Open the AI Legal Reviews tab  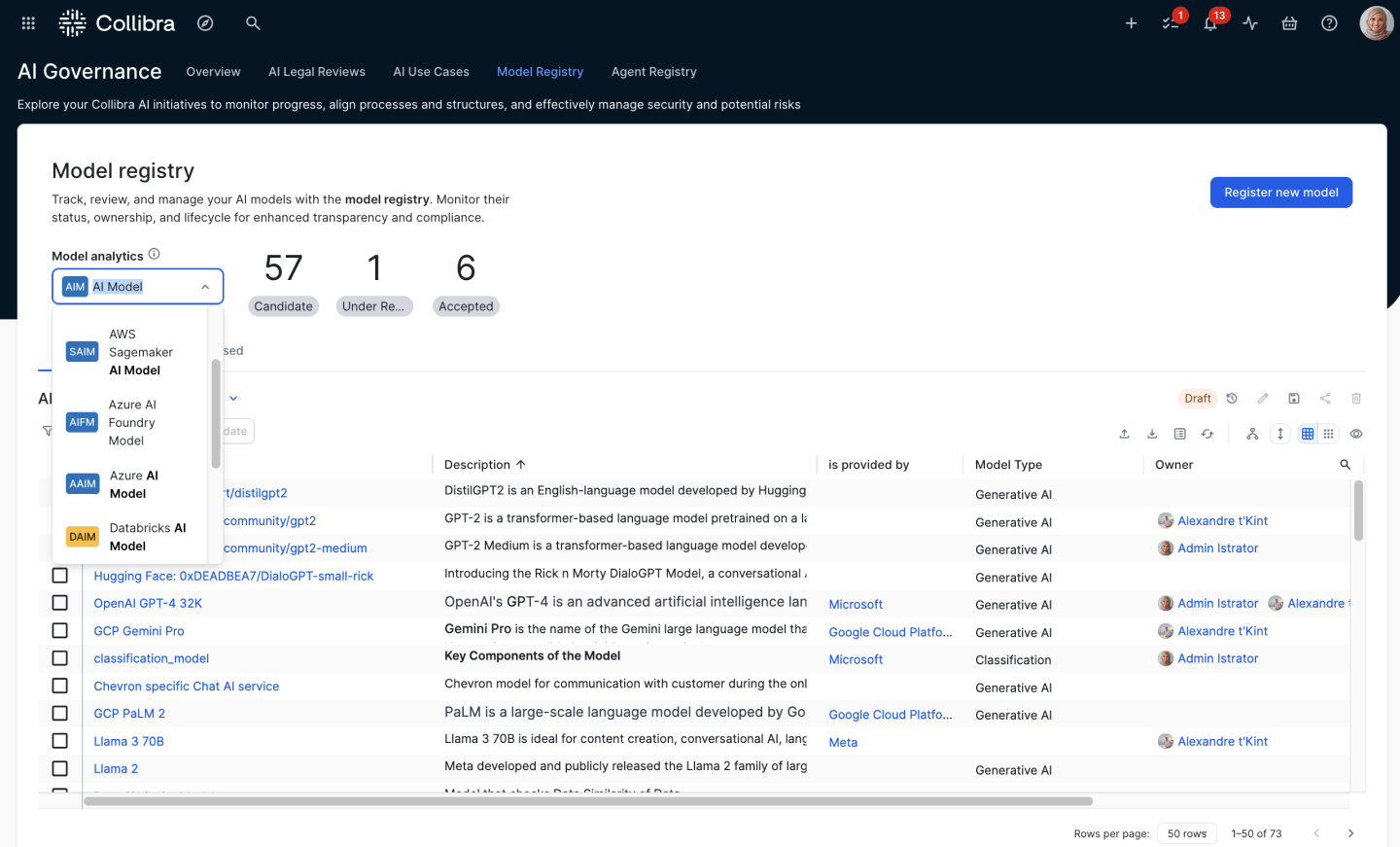(317, 72)
